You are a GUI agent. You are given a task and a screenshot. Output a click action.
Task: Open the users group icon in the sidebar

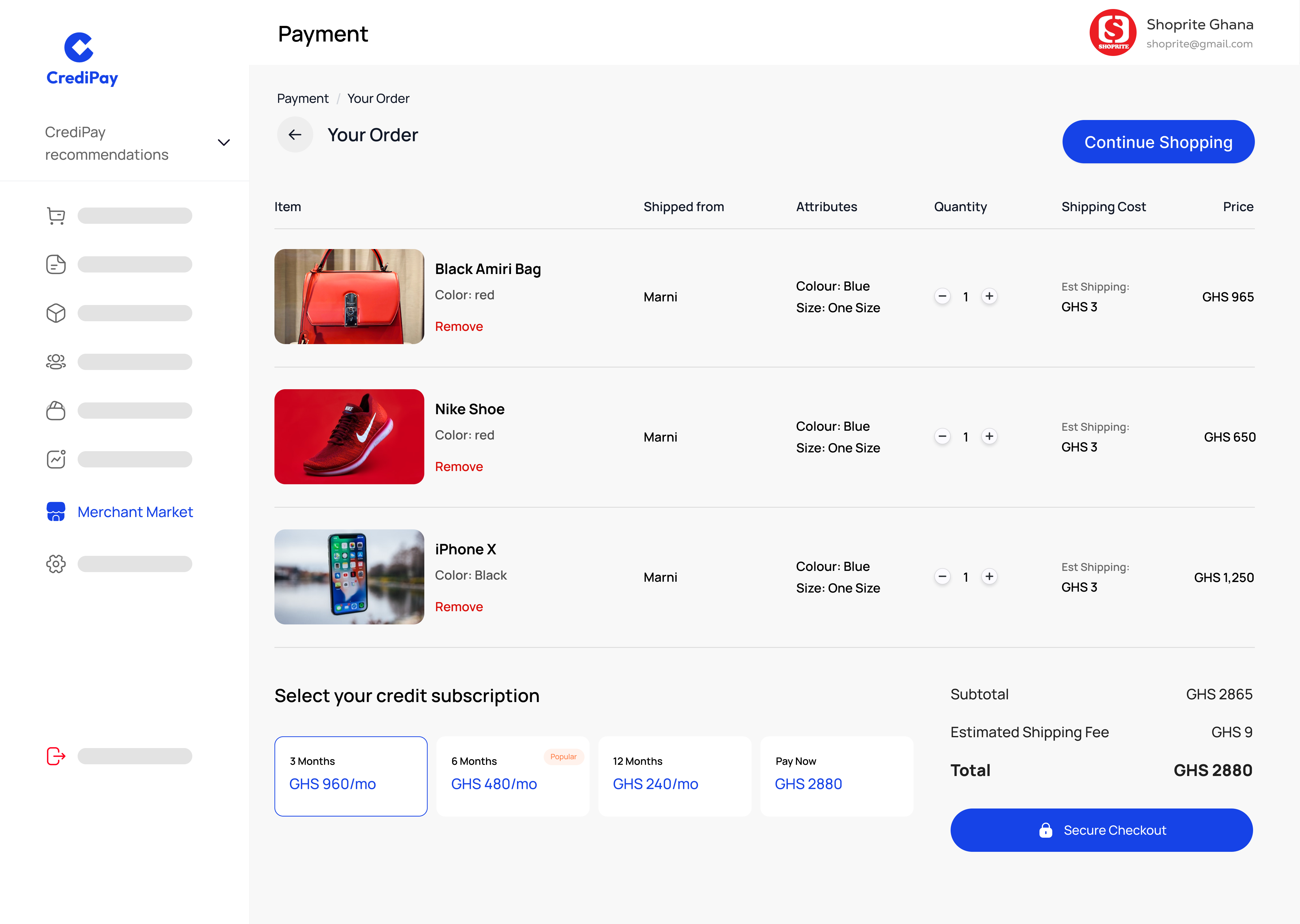pos(55,361)
